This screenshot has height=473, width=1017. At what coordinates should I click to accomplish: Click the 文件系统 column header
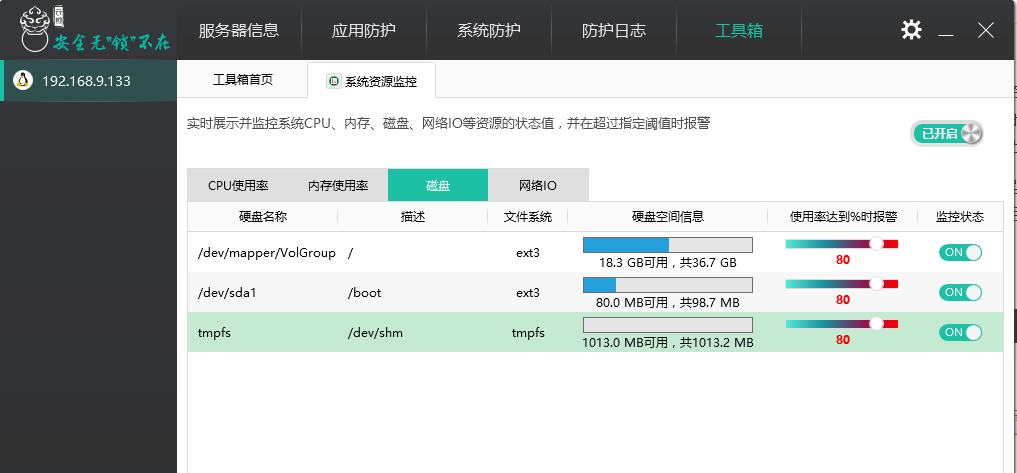[528, 217]
